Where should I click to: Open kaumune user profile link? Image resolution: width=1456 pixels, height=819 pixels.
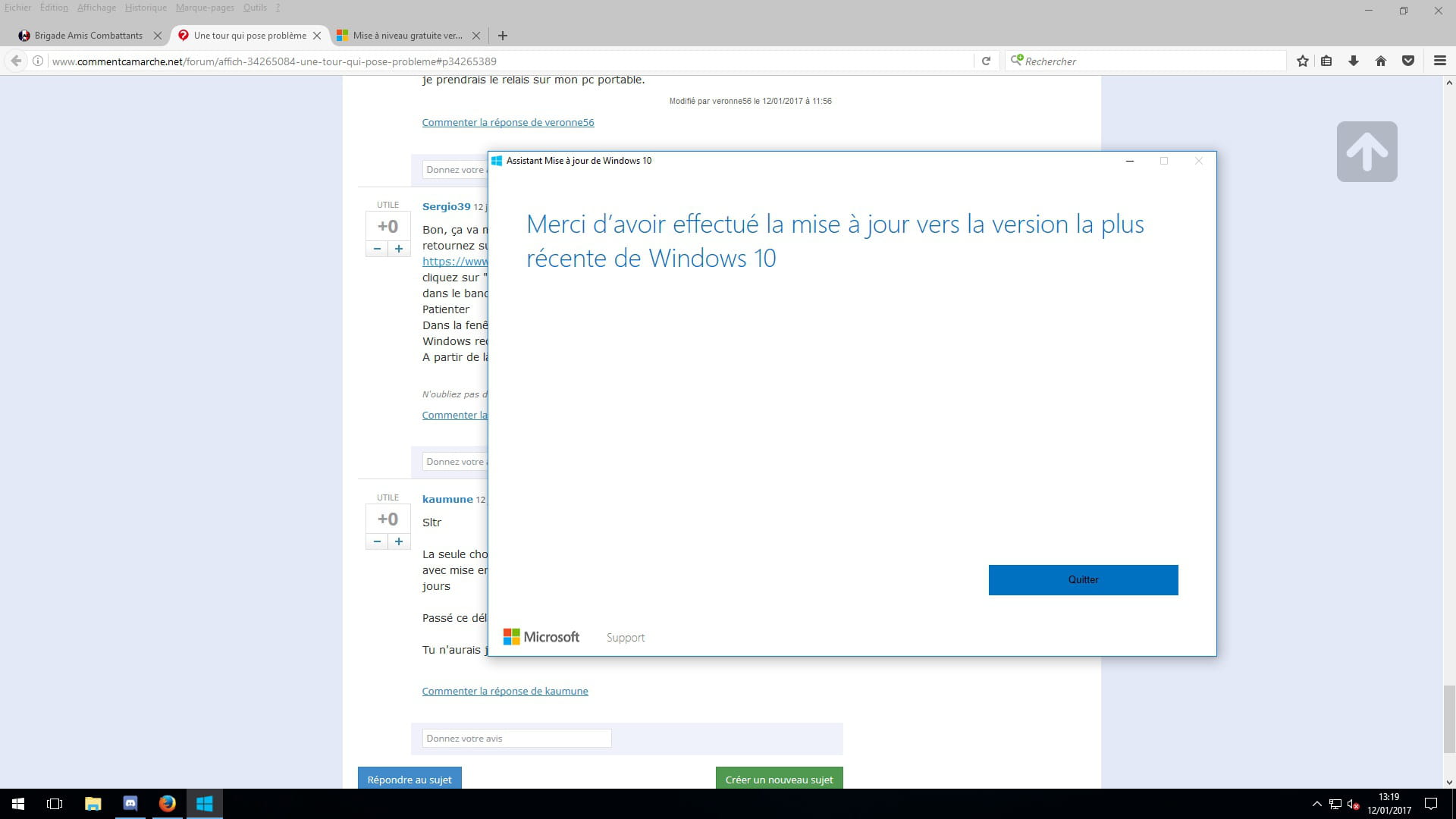[447, 499]
